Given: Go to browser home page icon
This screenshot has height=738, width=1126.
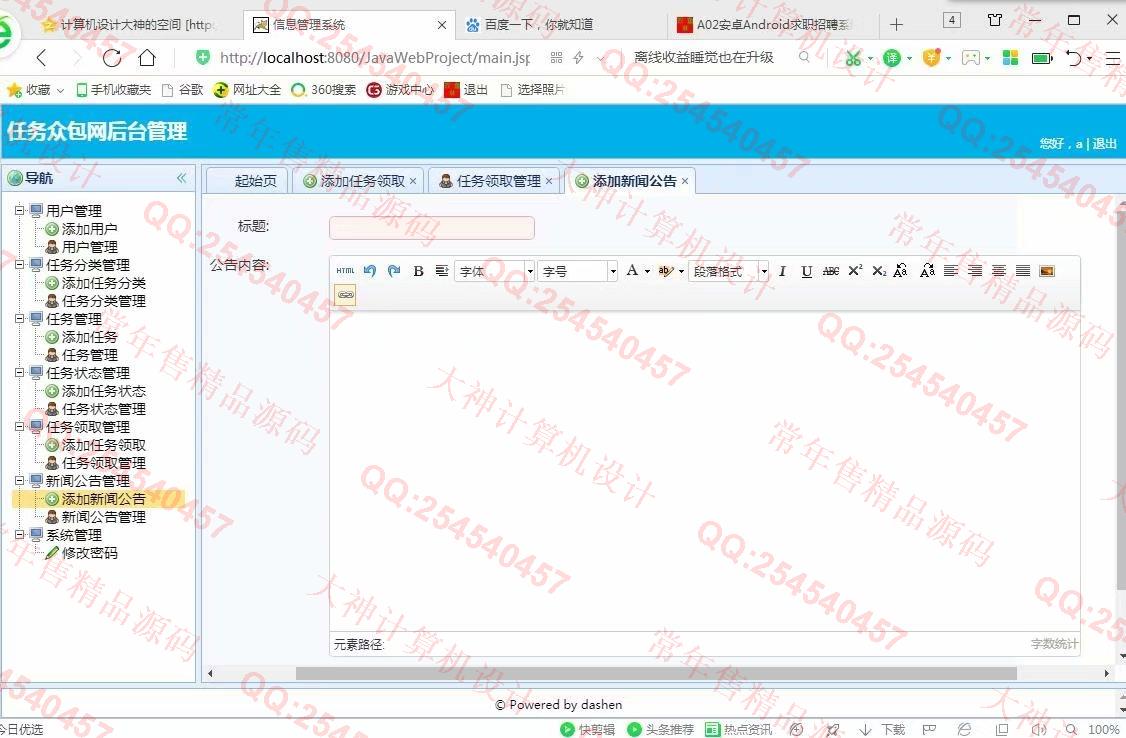Looking at the screenshot, I should pos(146,57).
